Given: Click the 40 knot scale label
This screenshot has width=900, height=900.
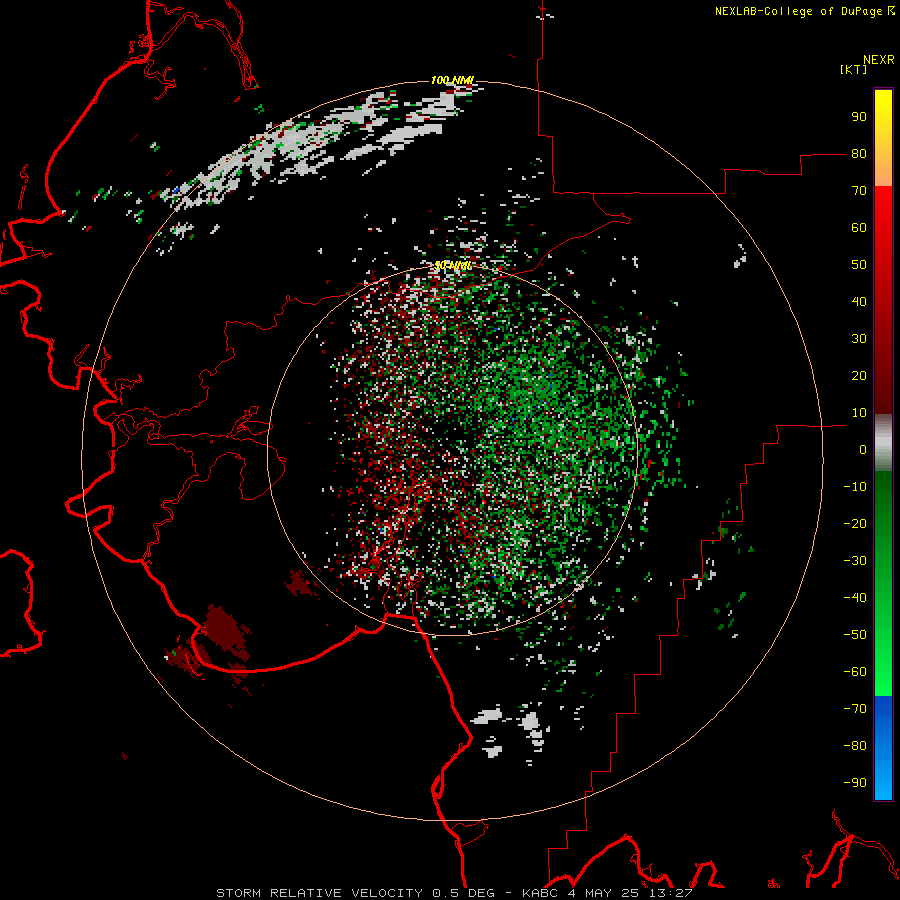Looking at the screenshot, I should coord(859,302).
